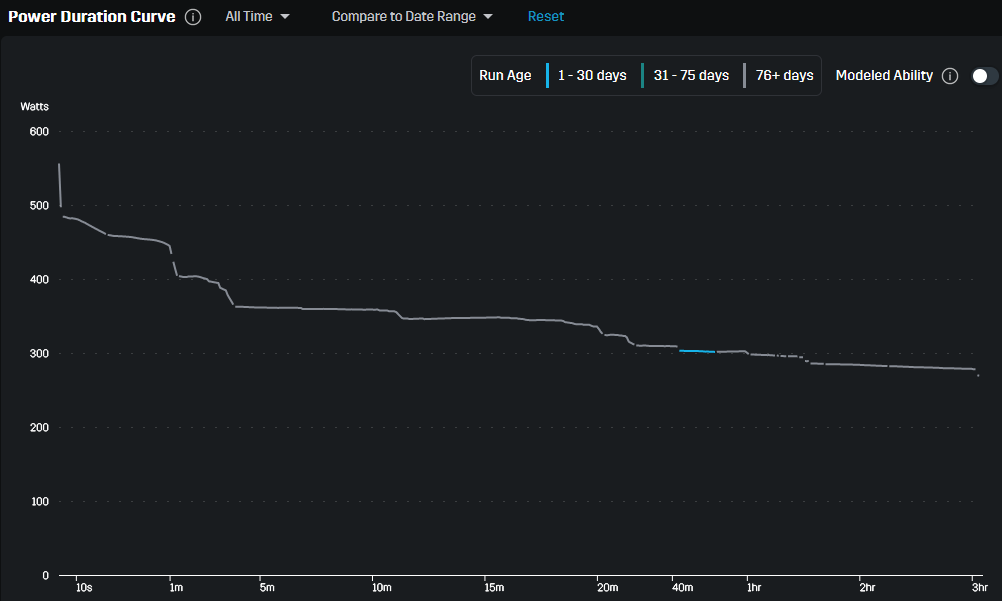
Task: Click info icon beside Power Duration Curve title
Action: (194, 17)
